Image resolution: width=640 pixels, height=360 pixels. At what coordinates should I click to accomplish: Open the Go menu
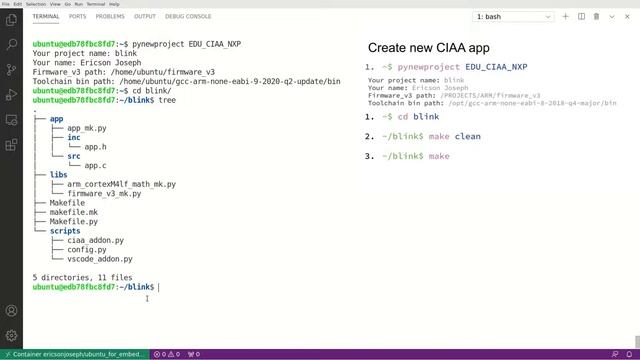(67, 4)
